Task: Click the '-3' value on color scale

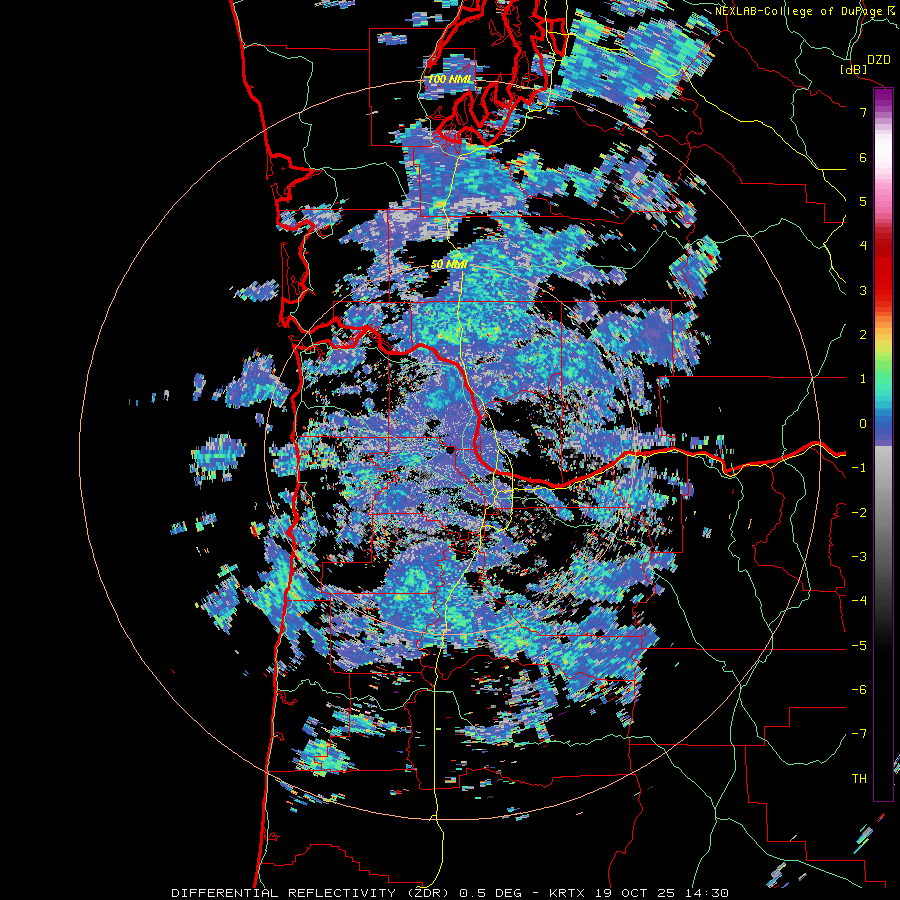Action: [859, 557]
